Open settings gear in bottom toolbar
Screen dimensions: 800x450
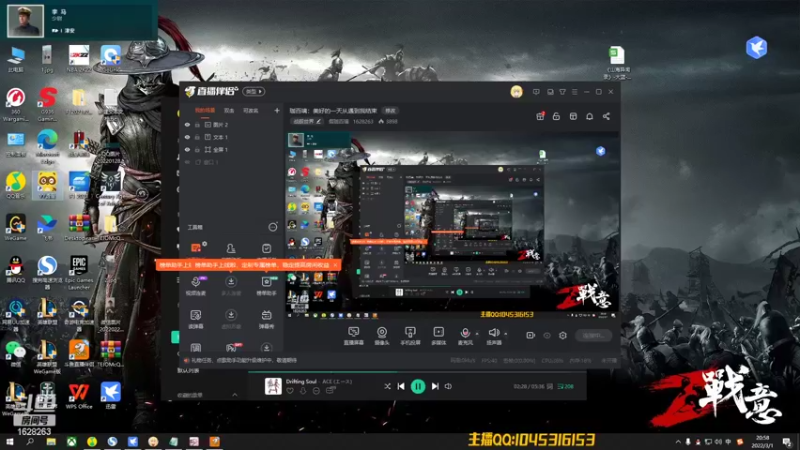tap(563, 335)
